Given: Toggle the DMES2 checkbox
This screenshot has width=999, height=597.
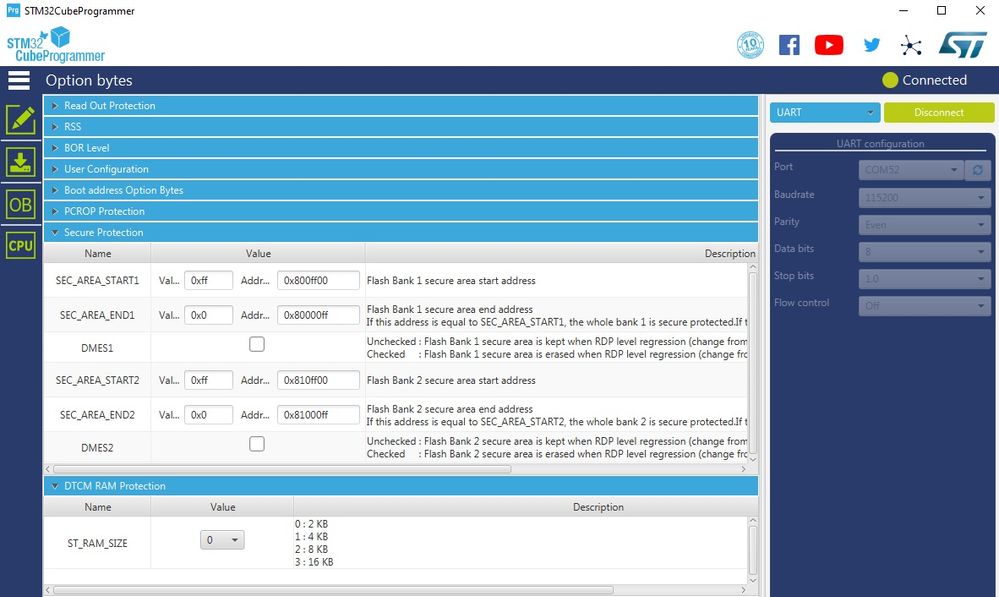Looking at the screenshot, I should [x=257, y=443].
